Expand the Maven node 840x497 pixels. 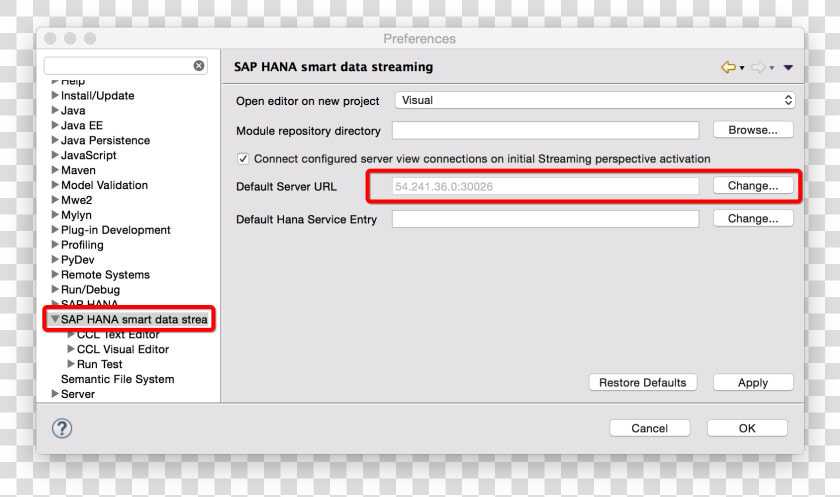pos(55,170)
